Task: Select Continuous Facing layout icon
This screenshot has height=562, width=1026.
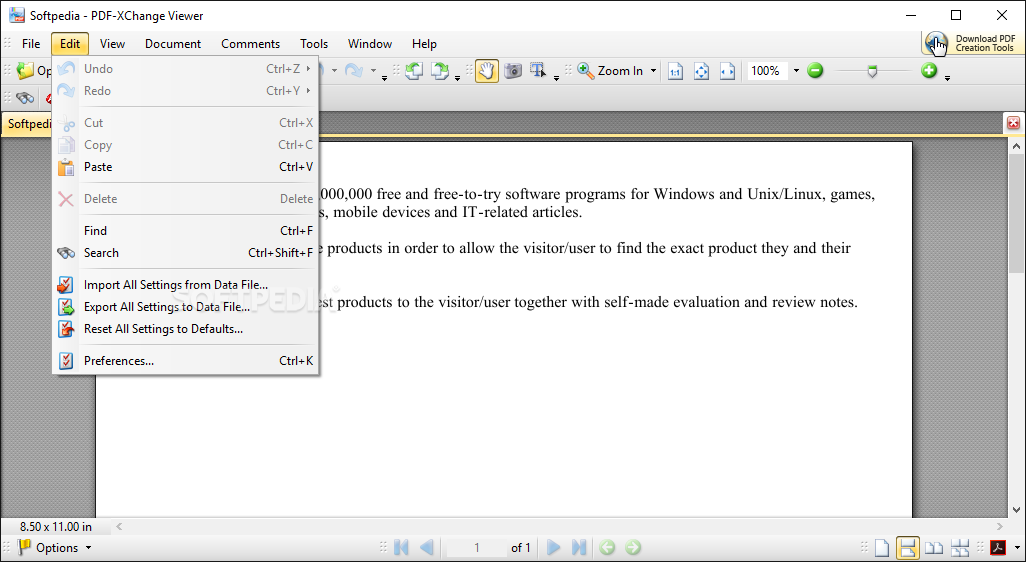Action: click(x=960, y=548)
